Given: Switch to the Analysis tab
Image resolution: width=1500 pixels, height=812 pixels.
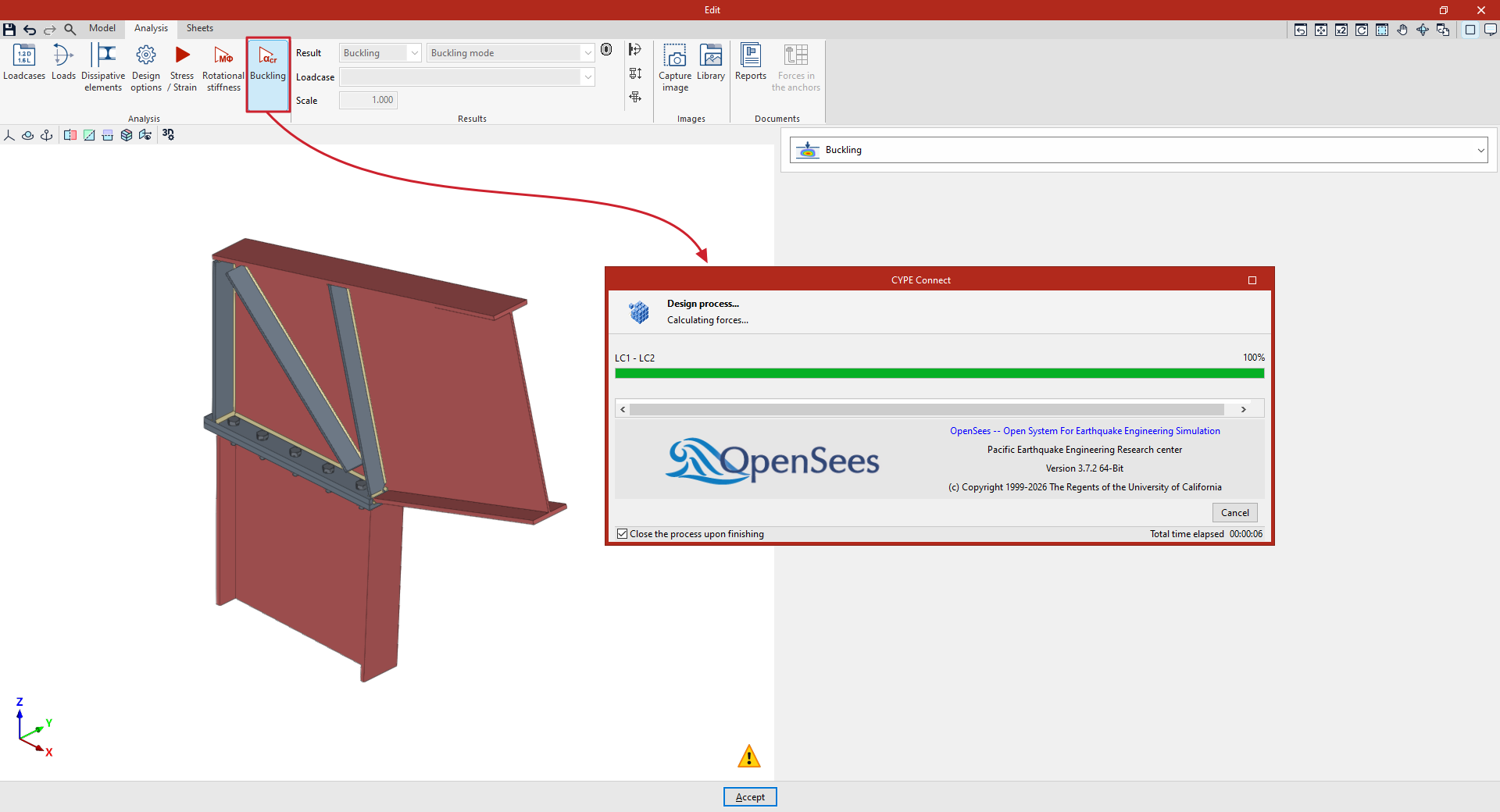Looking at the screenshot, I should [151, 28].
